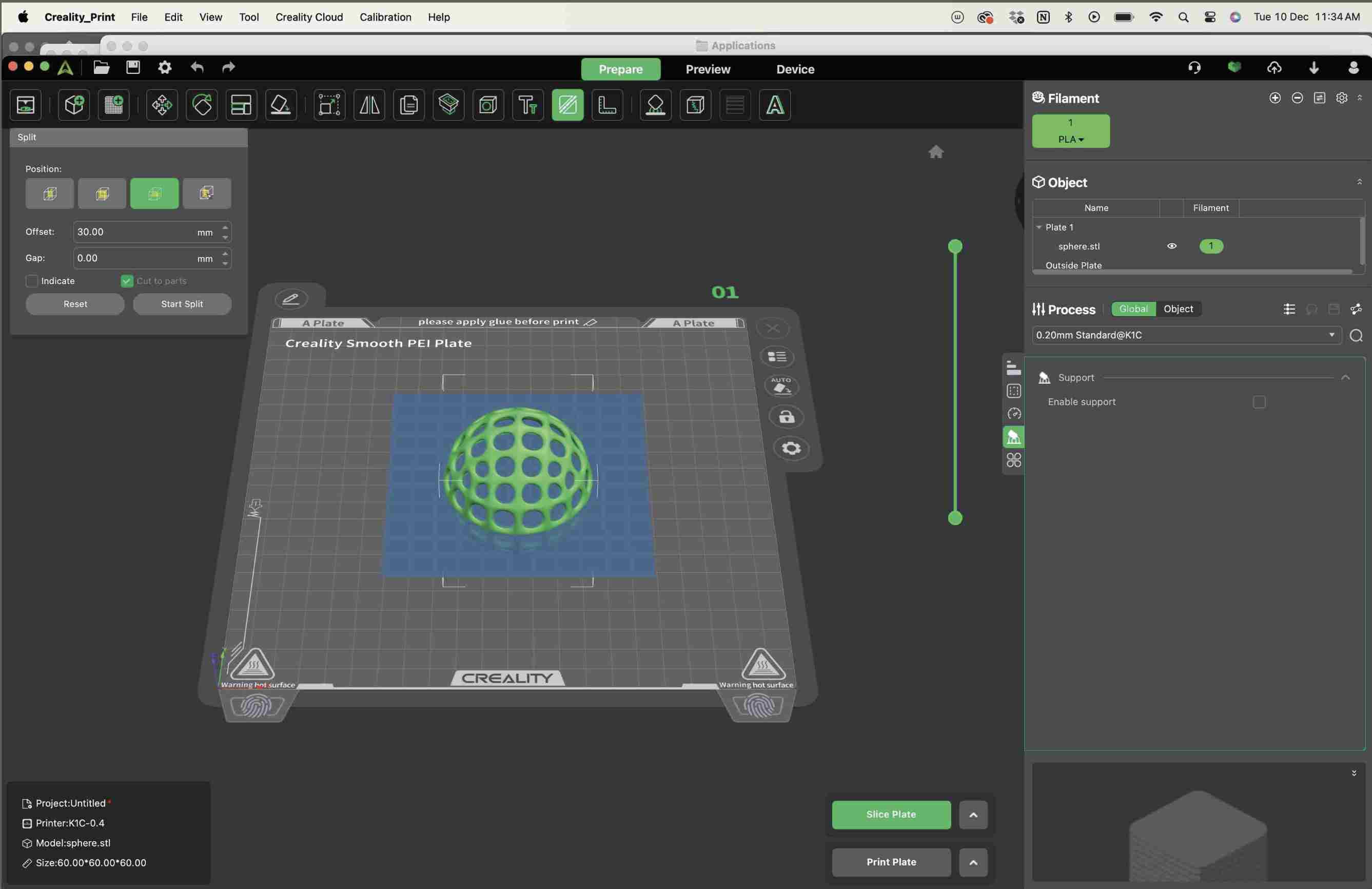Open the Speed settings side tab
Screen dimensions: 1372x889
(1014, 414)
